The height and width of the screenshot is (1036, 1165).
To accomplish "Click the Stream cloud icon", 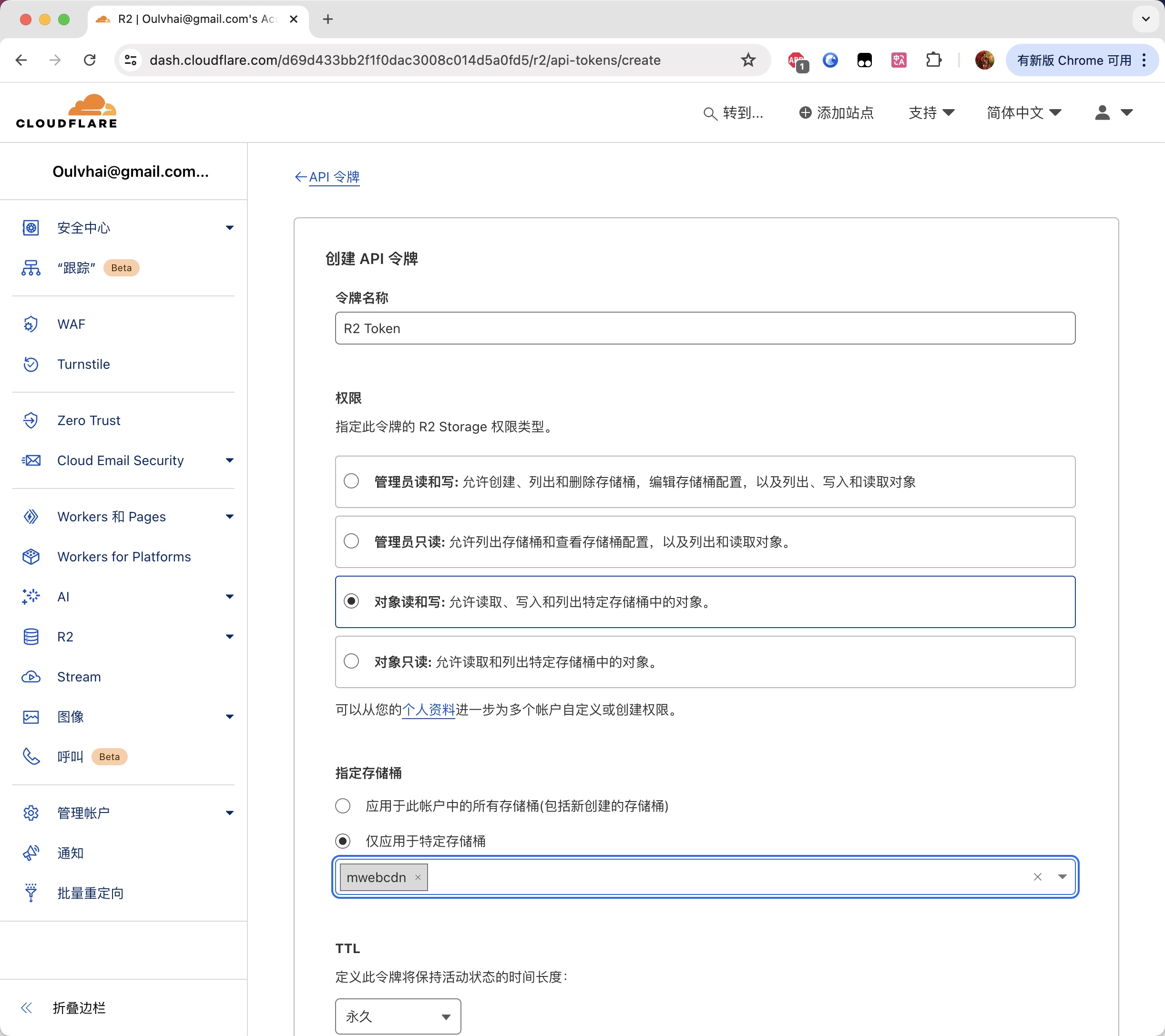I will coord(31,677).
